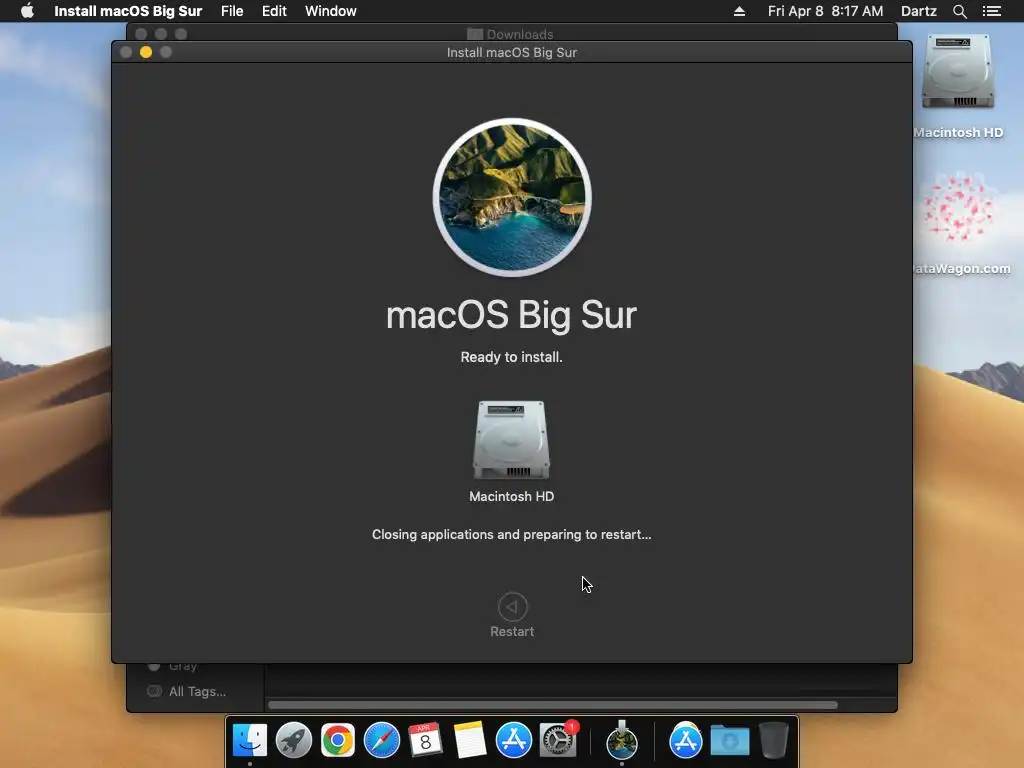Open Safari from the Dock
The height and width of the screenshot is (768, 1024).
coord(381,740)
